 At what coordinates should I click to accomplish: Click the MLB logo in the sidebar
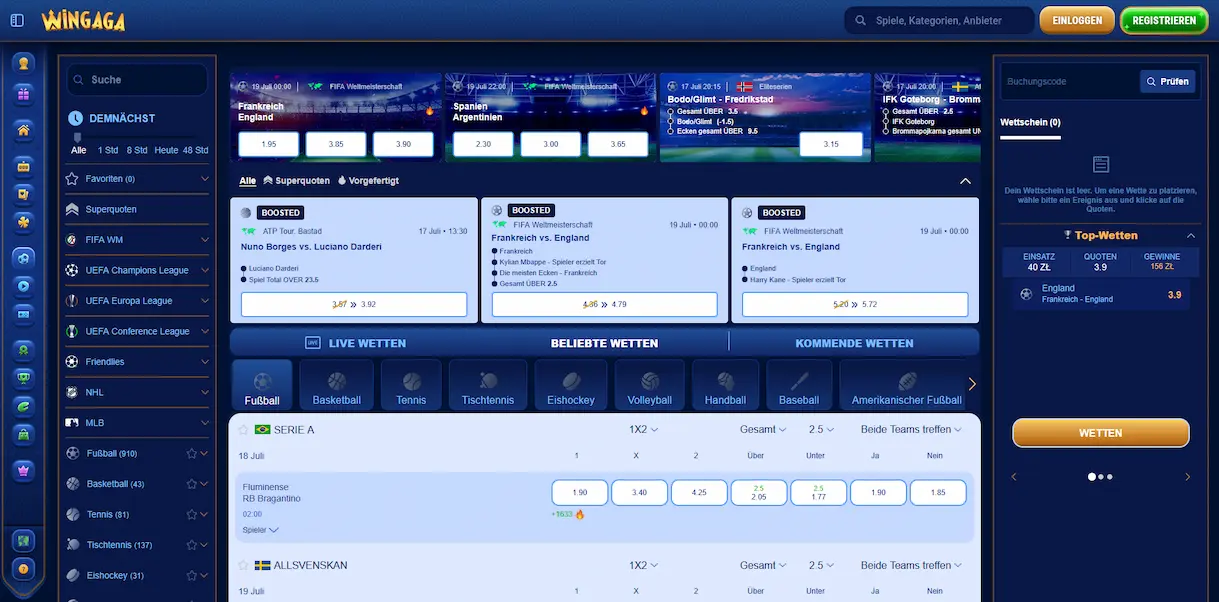72,423
